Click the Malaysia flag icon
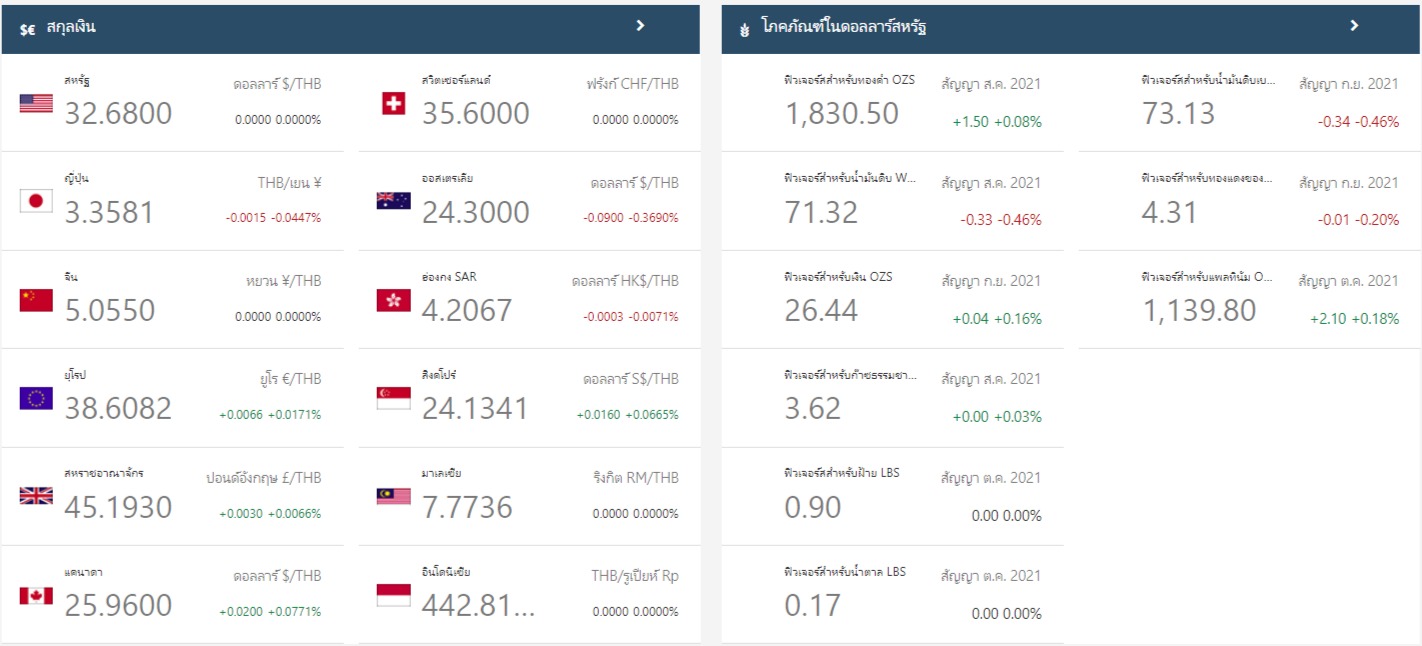Screen dimensions: 1422x646 (393, 496)
